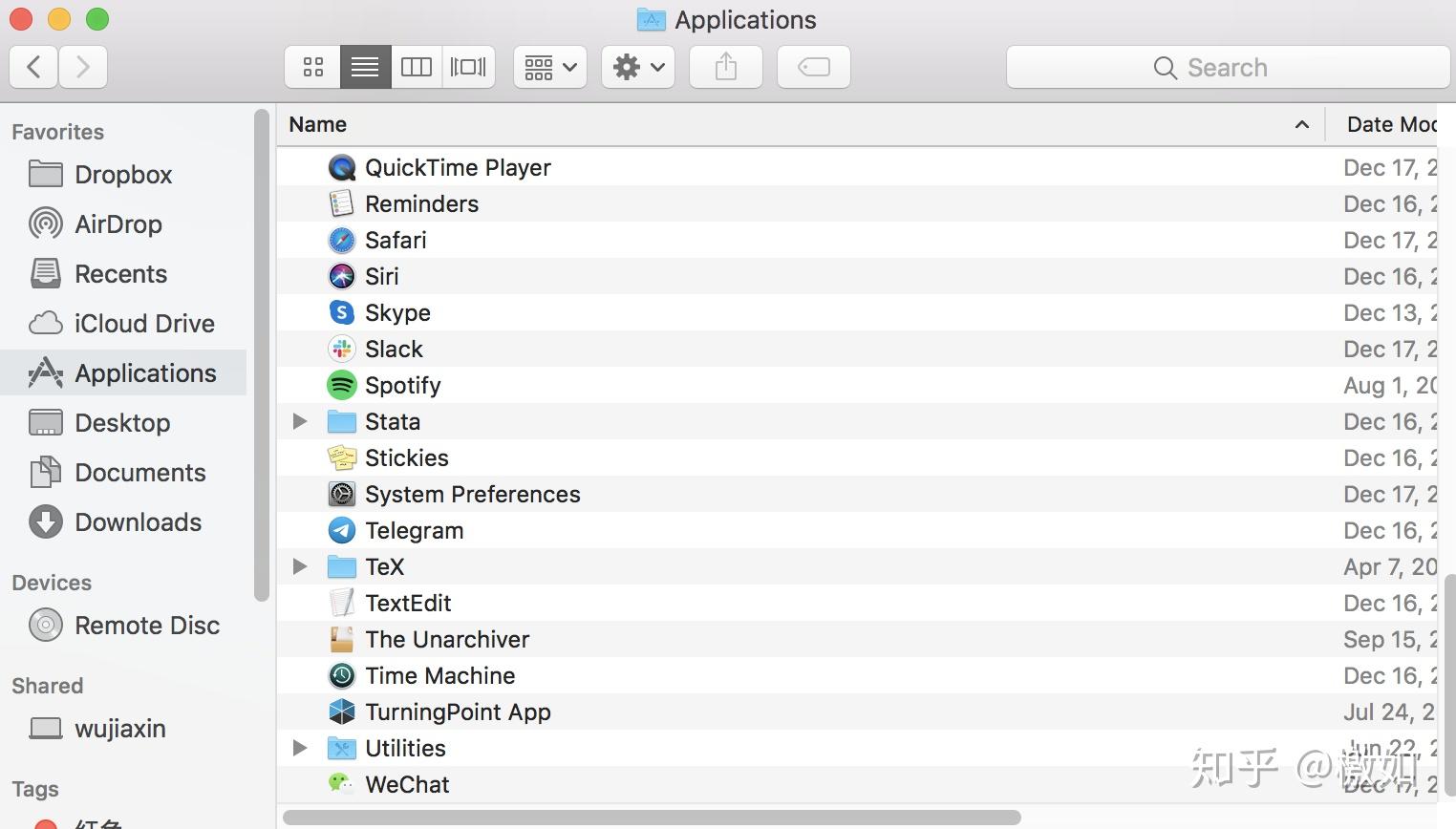Start Skype
The height and width of the screenshot is (829, 1456).
click(396, 312)
